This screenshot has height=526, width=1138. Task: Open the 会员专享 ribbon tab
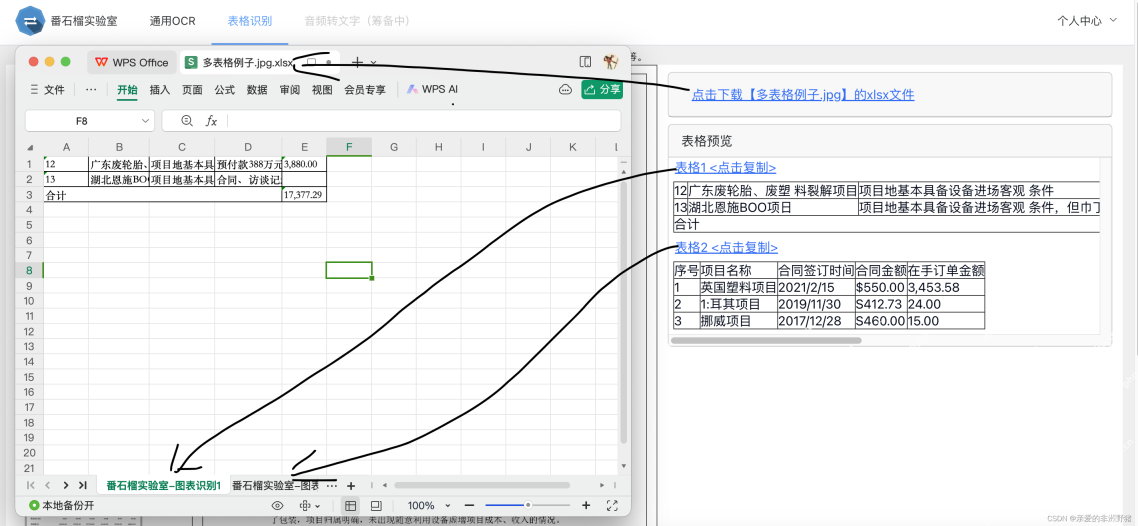click(365, 90)
